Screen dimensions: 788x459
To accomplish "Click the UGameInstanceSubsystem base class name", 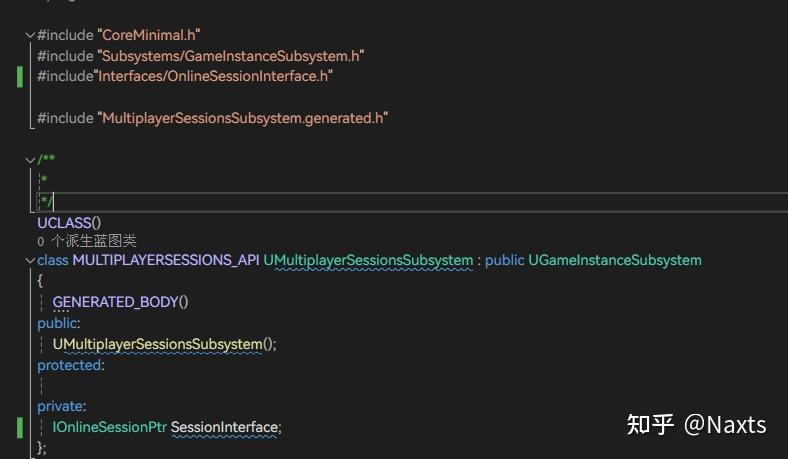I will pyautogui.click(x=615, y=260).
